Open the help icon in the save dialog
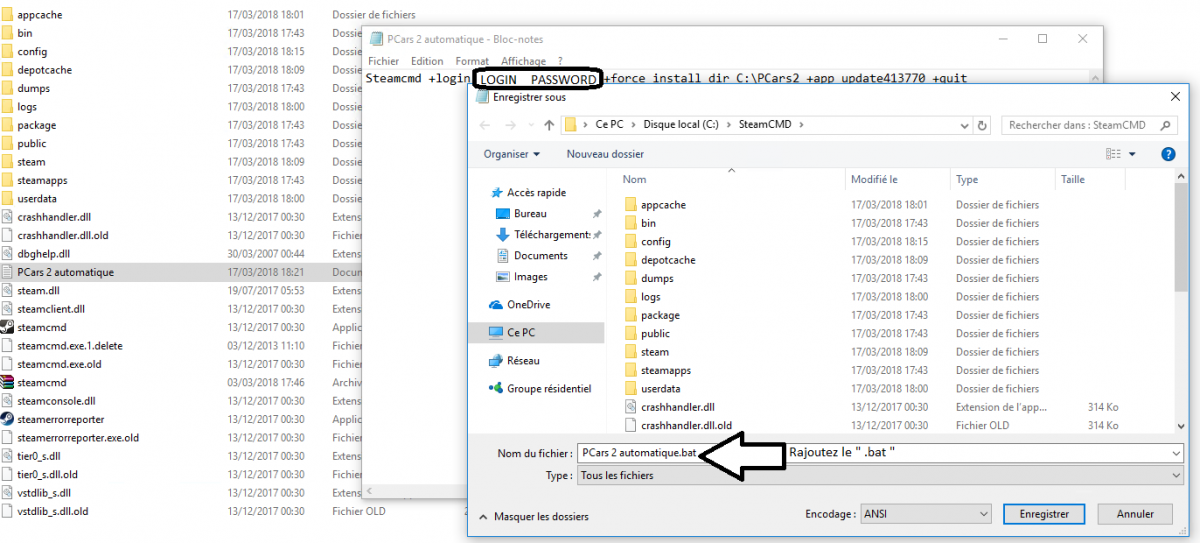 1167,154
